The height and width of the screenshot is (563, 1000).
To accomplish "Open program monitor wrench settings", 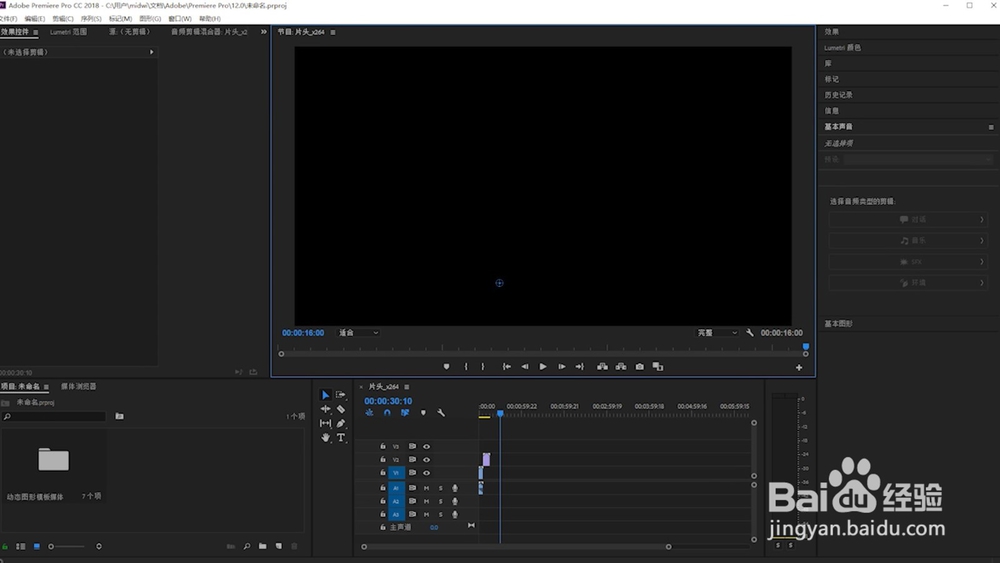I will pos(749,332).
